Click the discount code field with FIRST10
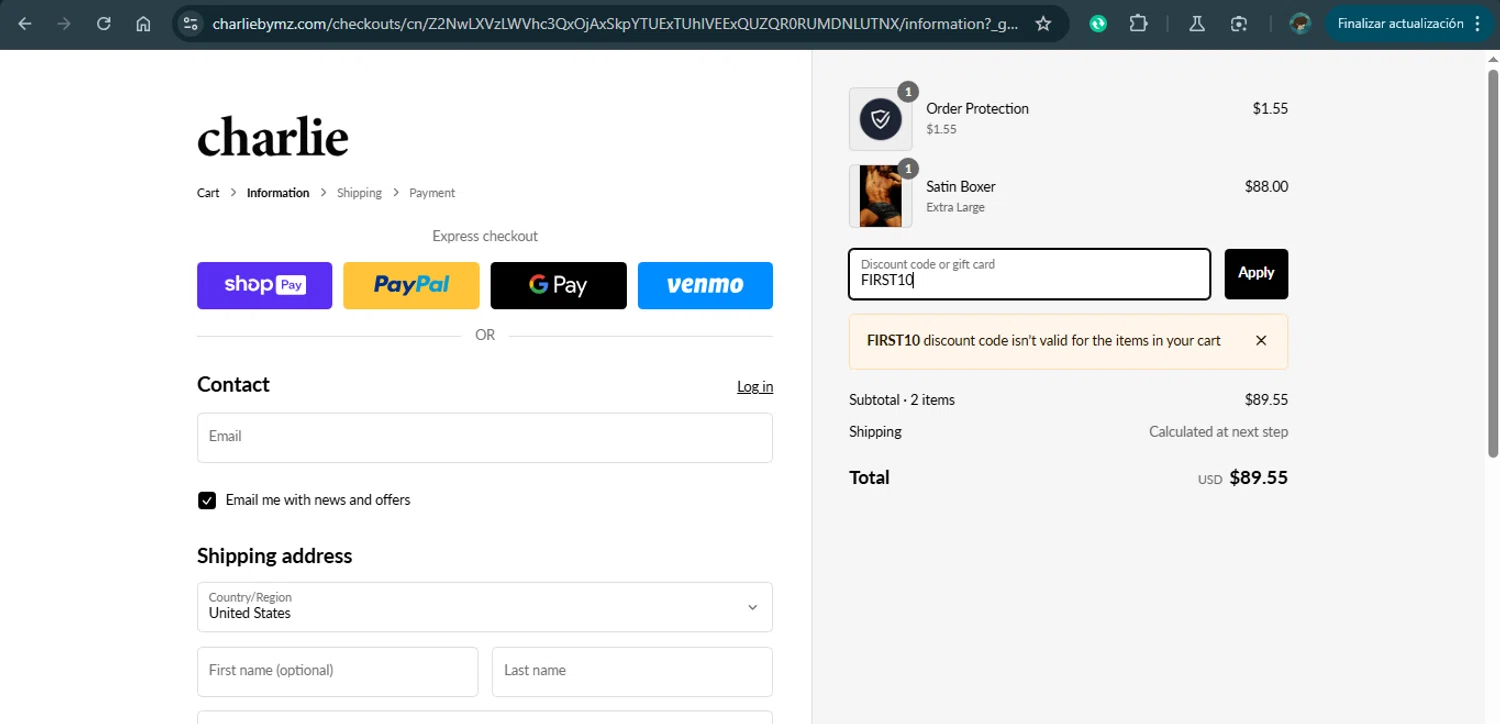 point(1029,274)
